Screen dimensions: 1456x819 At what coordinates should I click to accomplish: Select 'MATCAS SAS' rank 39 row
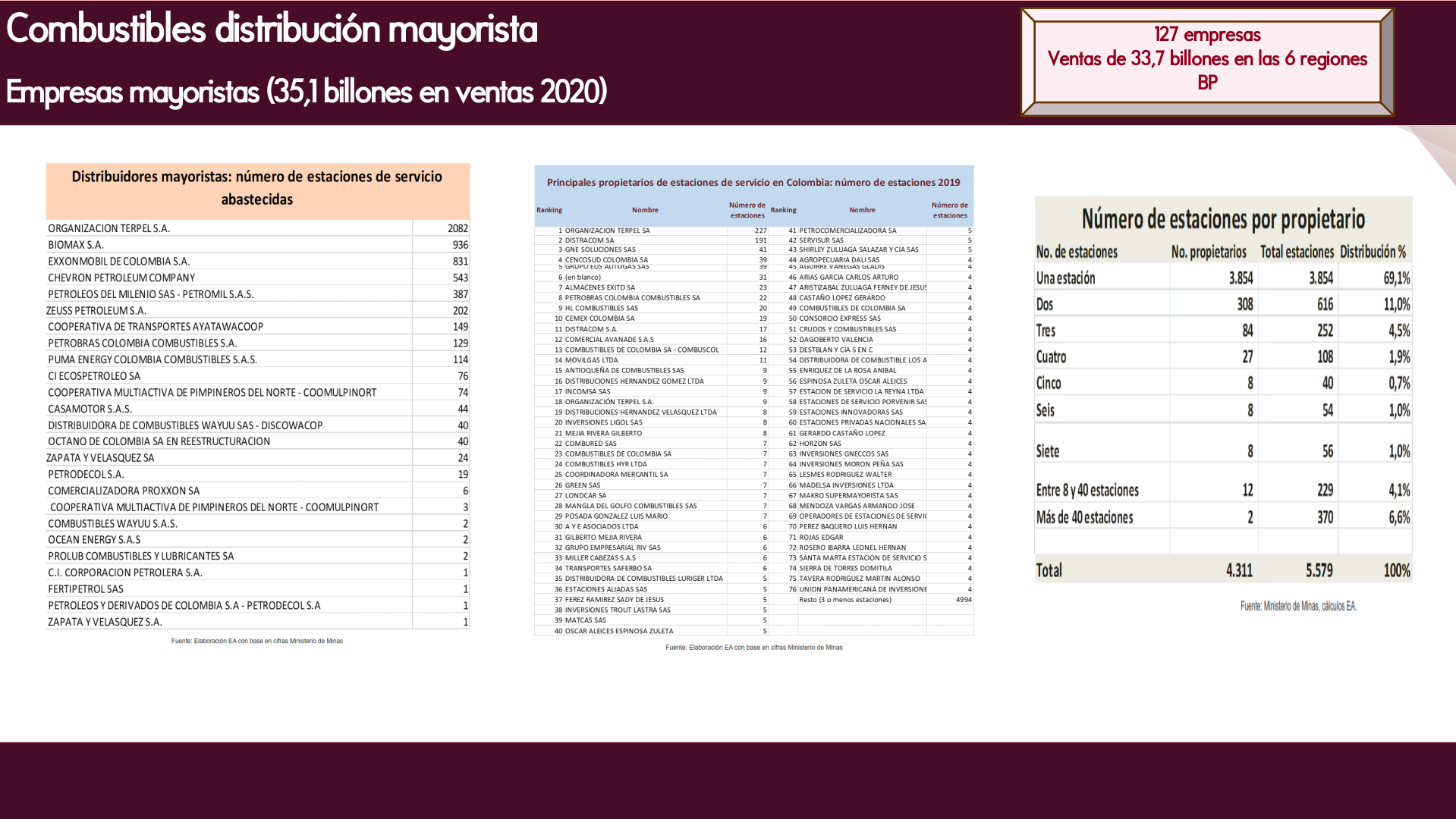[652, 620]
